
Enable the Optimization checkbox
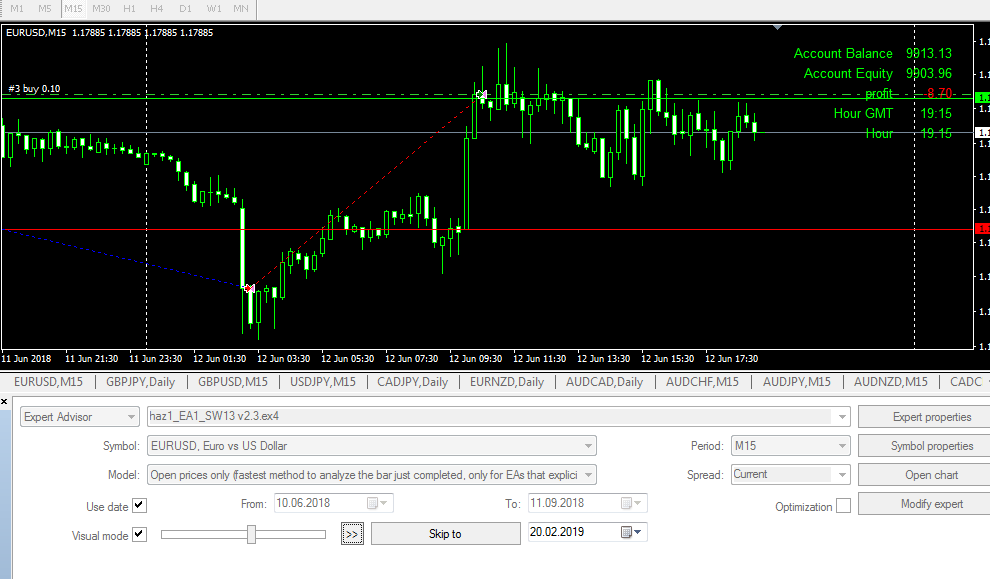(x=843, y=506)
